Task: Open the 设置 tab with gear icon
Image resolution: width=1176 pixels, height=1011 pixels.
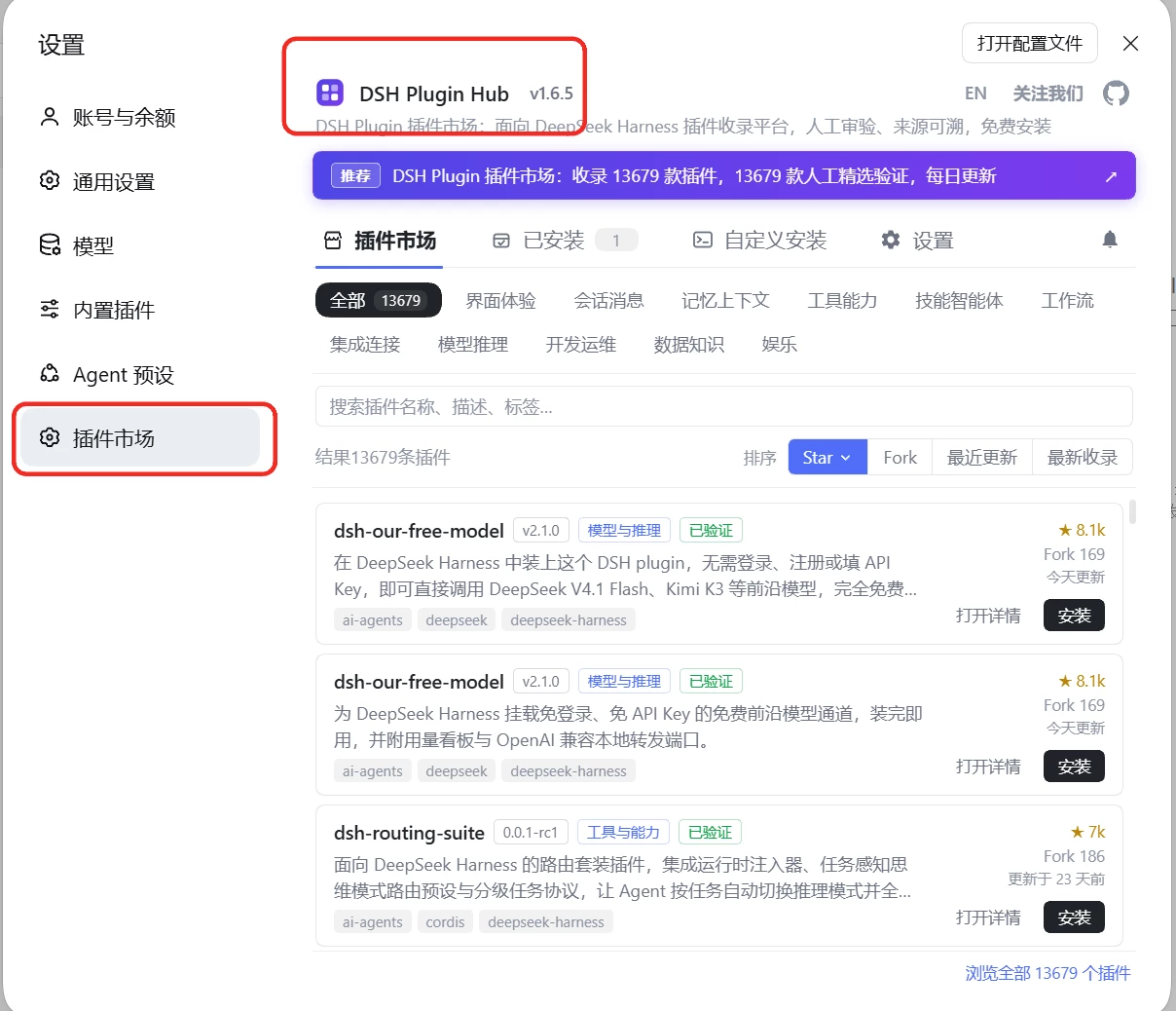Action: [917, 241]
